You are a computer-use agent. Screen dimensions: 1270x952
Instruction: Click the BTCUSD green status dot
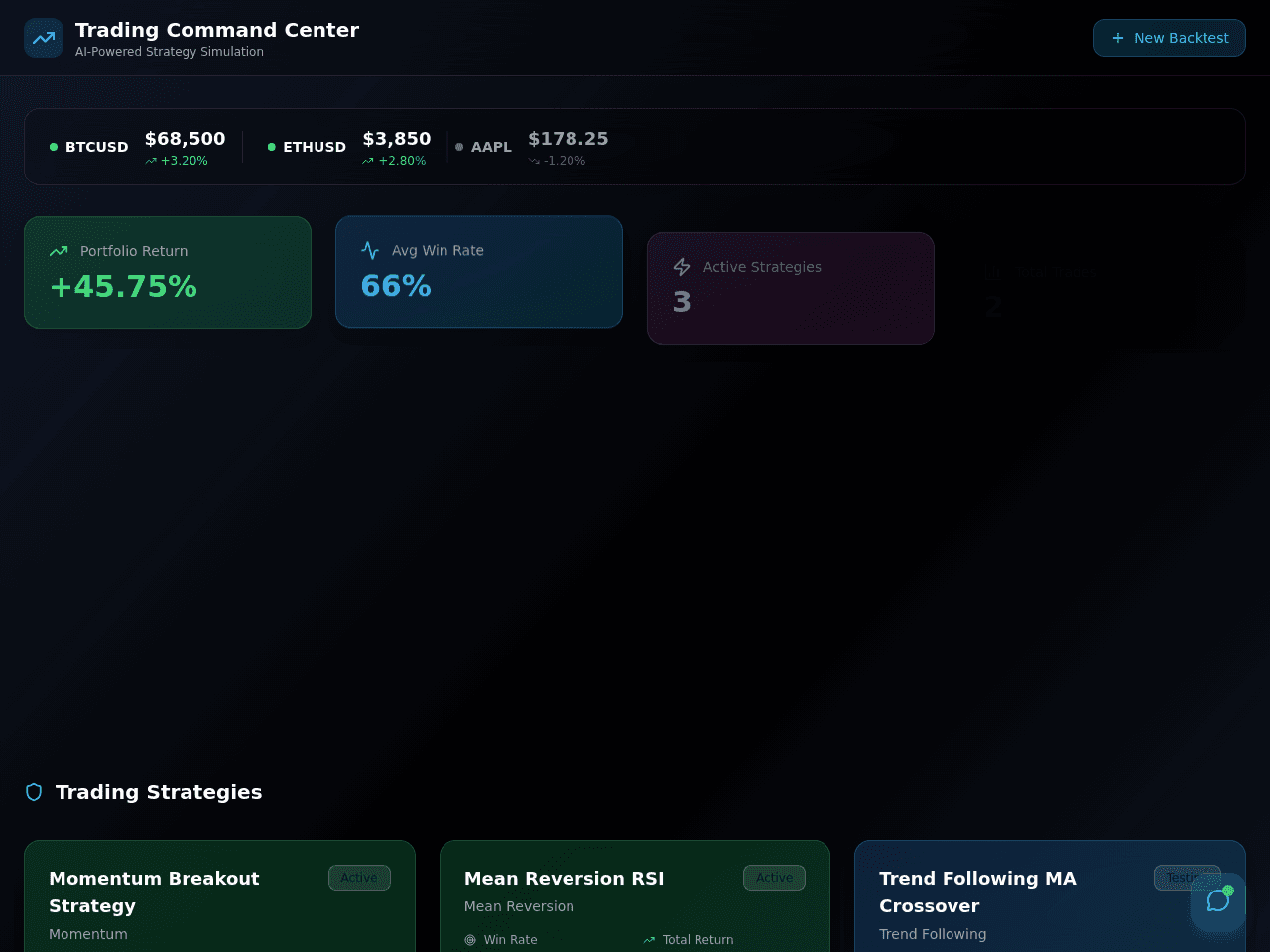[54, 147]
